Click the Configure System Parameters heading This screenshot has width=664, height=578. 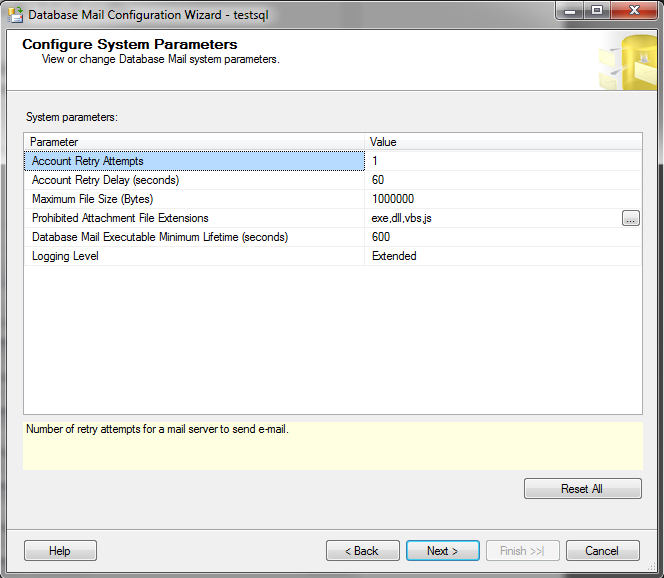130,44
